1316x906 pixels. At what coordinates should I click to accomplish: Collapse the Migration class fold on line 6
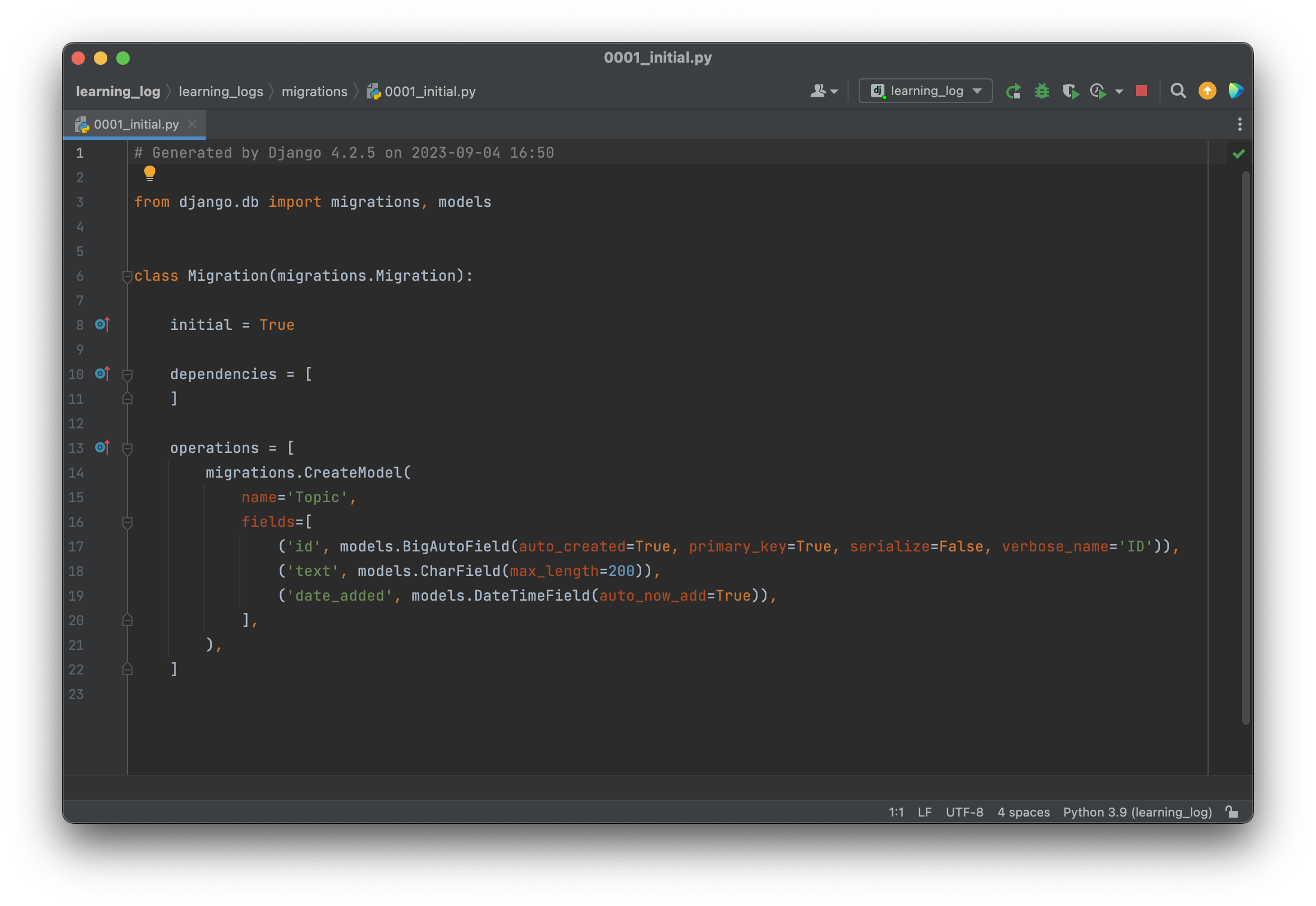pos(127,276)
